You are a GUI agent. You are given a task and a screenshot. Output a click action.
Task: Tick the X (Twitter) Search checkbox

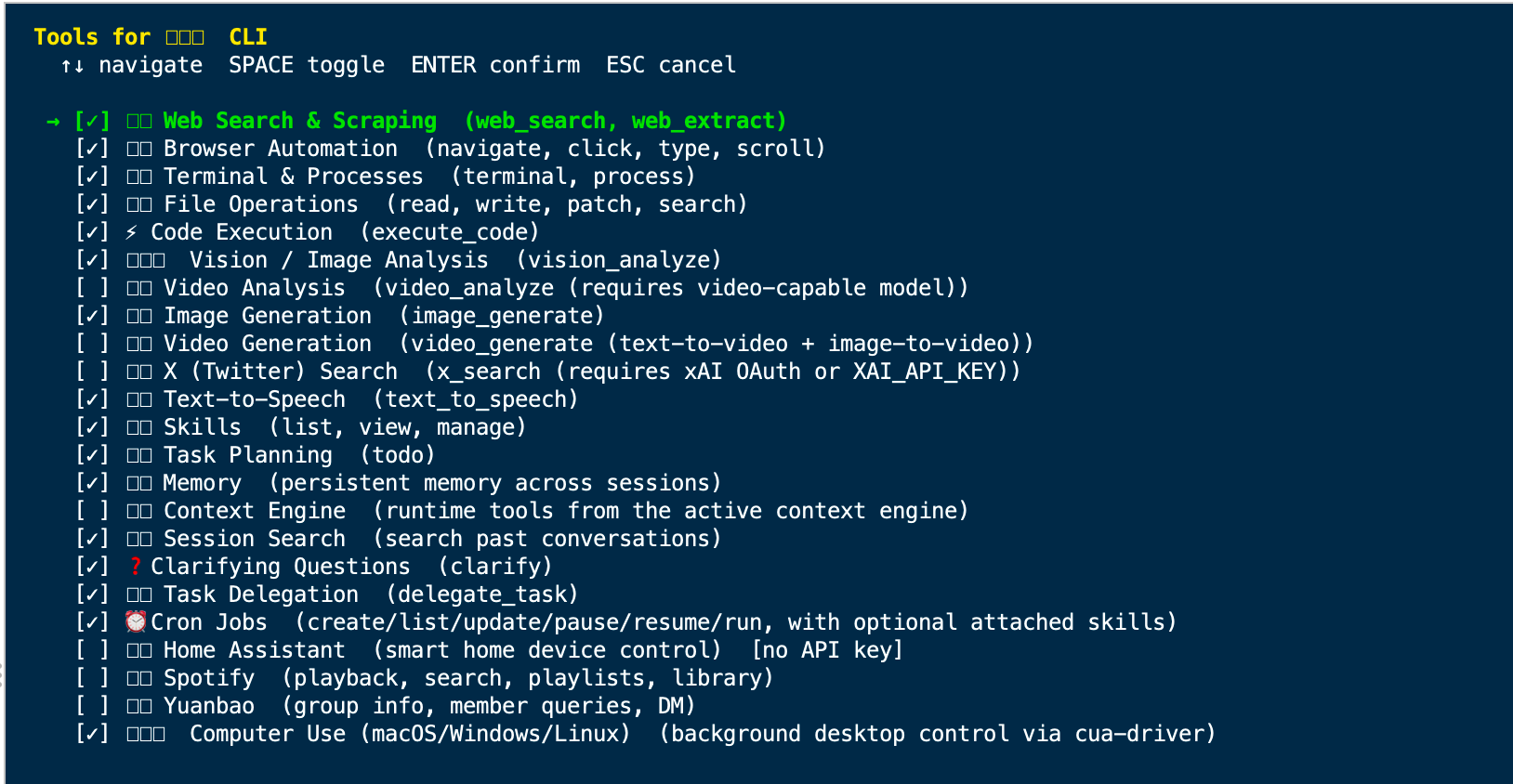point(92,372)
